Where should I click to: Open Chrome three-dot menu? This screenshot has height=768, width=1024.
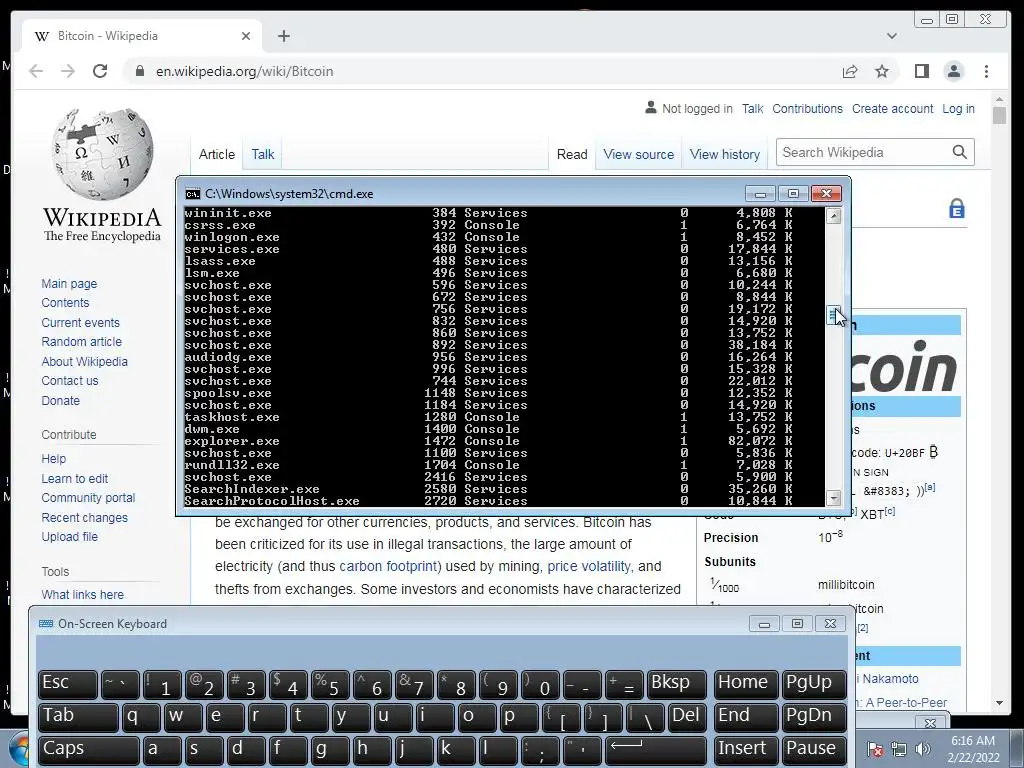tap(986, 71)
